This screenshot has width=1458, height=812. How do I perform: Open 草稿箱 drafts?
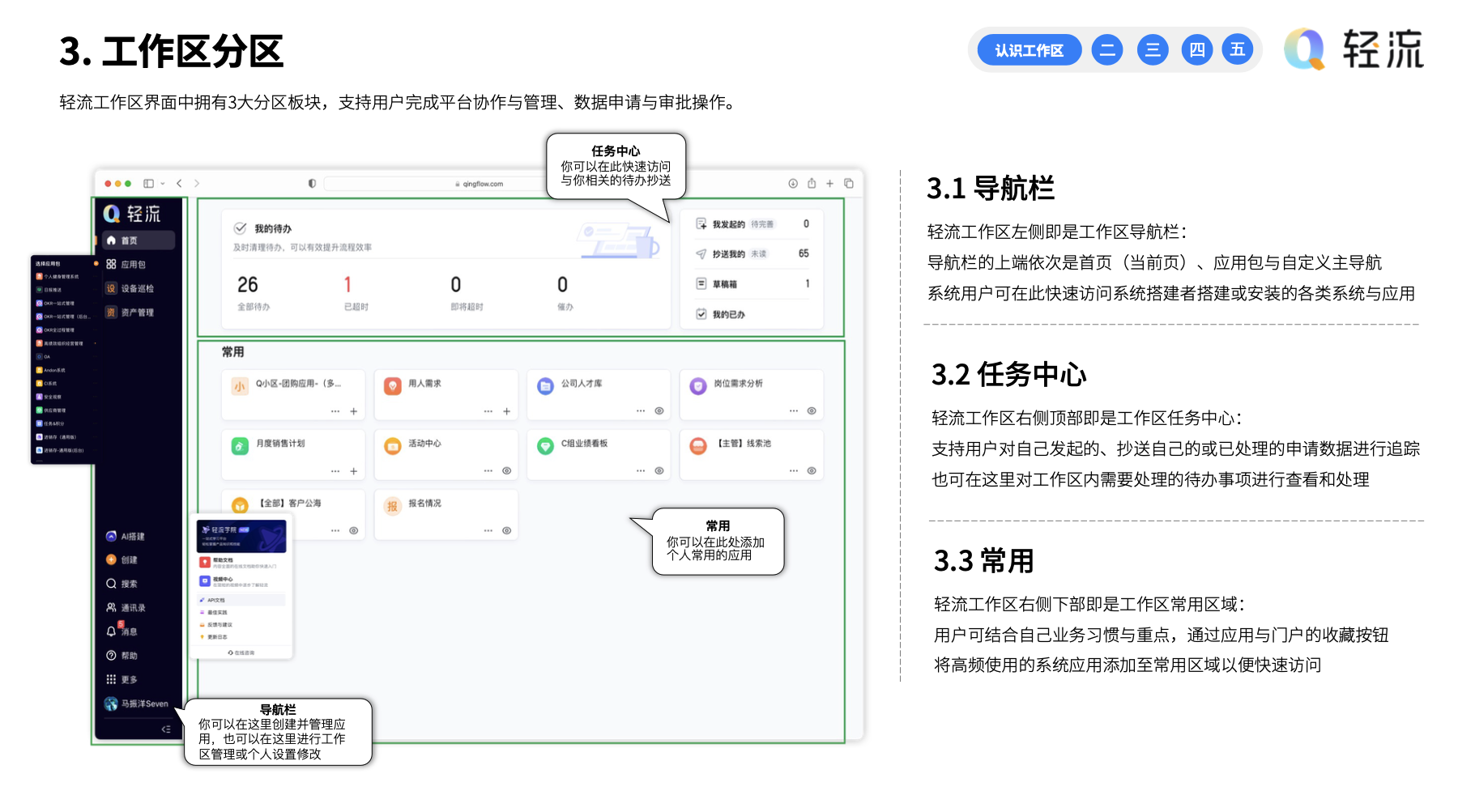pos(752,284)
